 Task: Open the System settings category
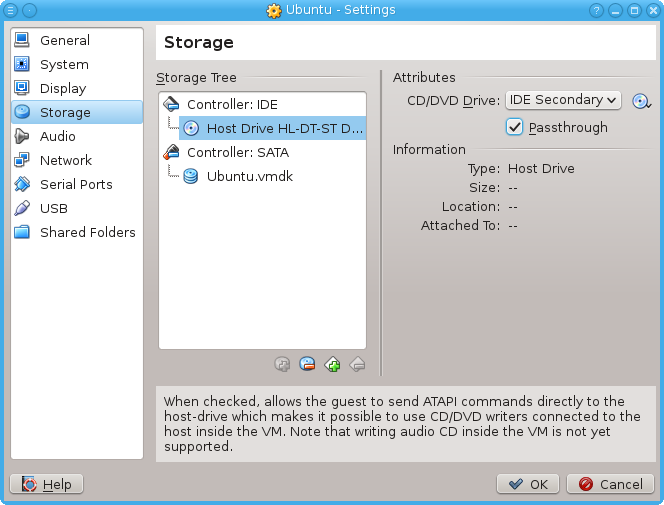[77, 64]
